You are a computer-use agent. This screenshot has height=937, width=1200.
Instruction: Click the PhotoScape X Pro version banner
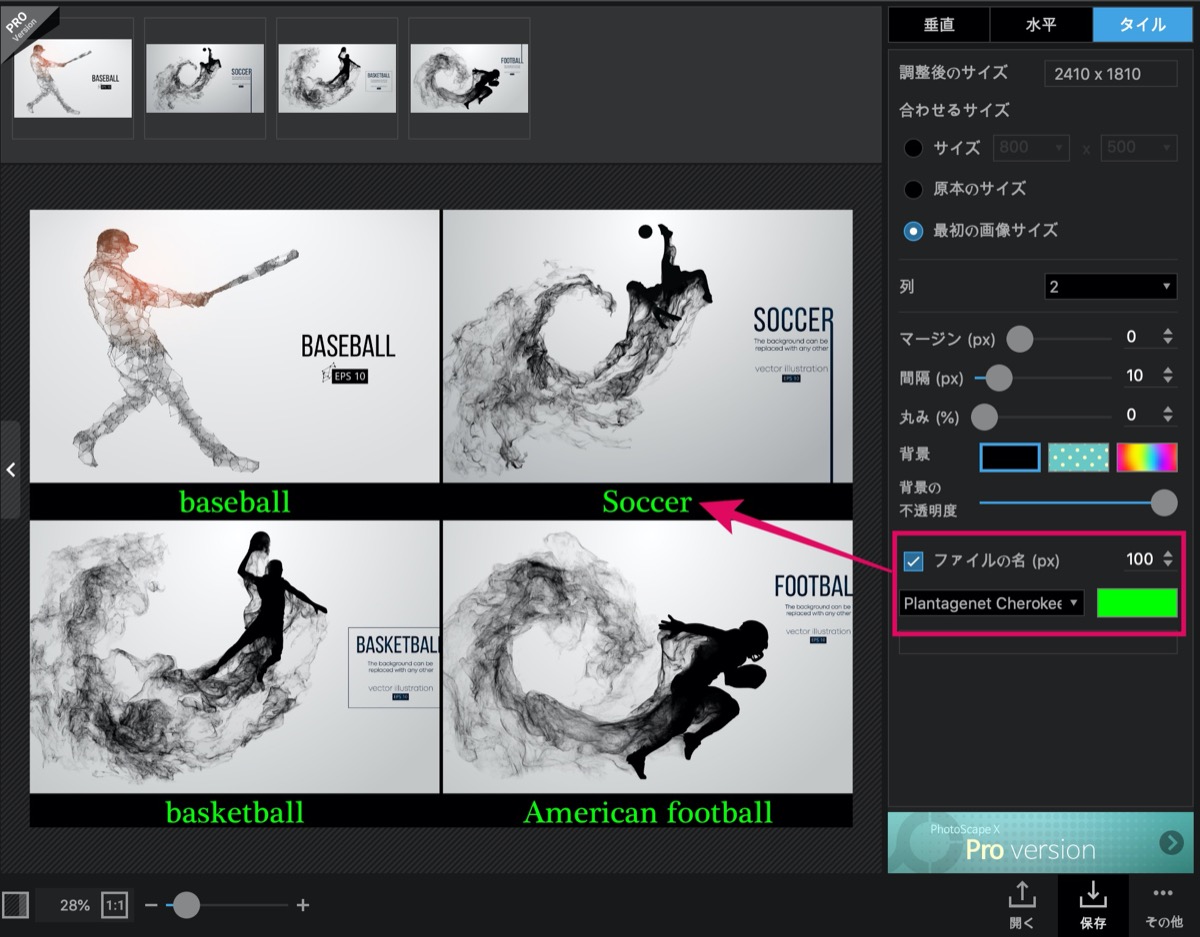tap(1040, 842)
